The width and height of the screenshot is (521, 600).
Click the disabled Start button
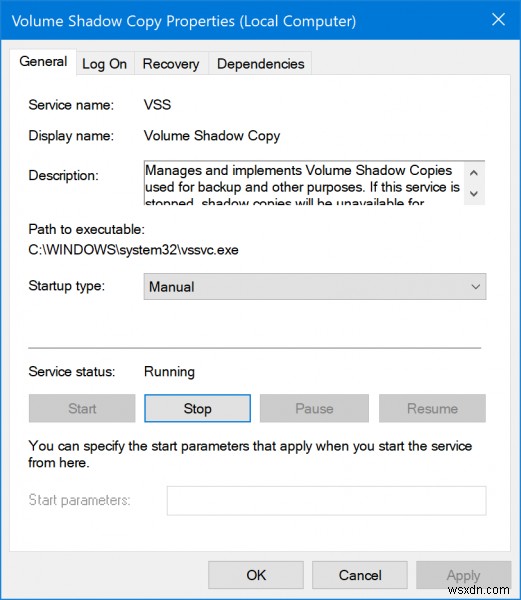point(82,408)
